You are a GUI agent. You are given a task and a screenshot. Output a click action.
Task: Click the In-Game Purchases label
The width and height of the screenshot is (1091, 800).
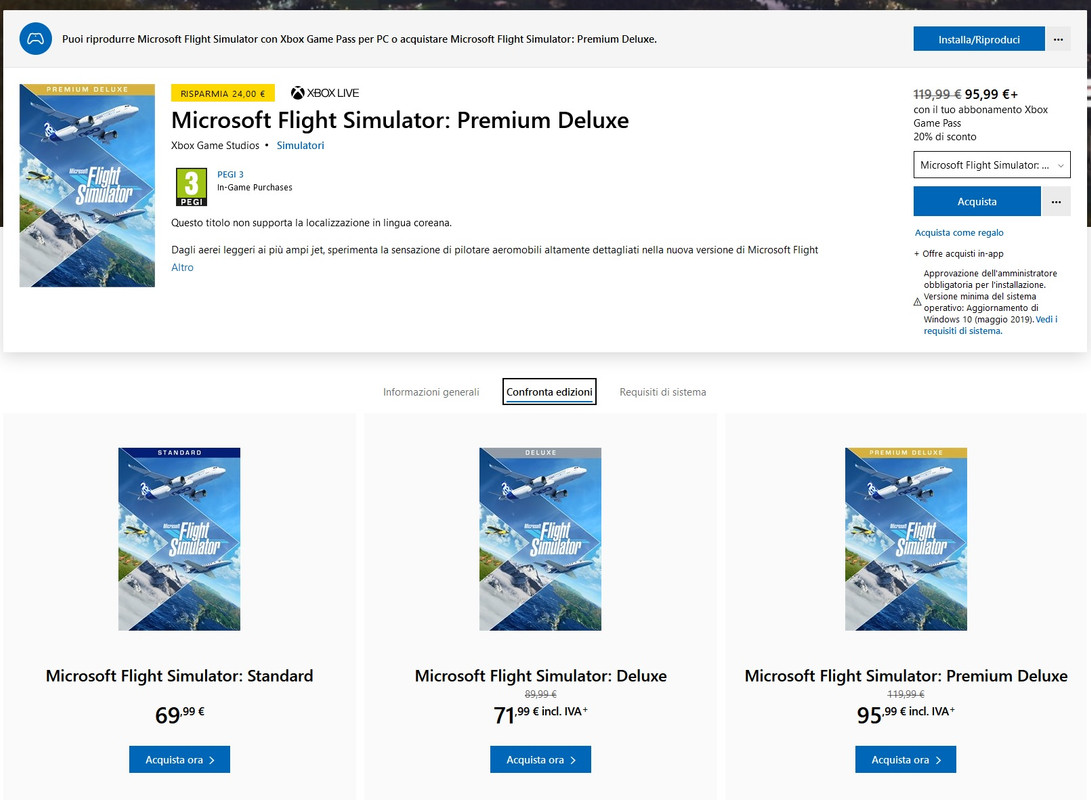(x=255, y=188)
